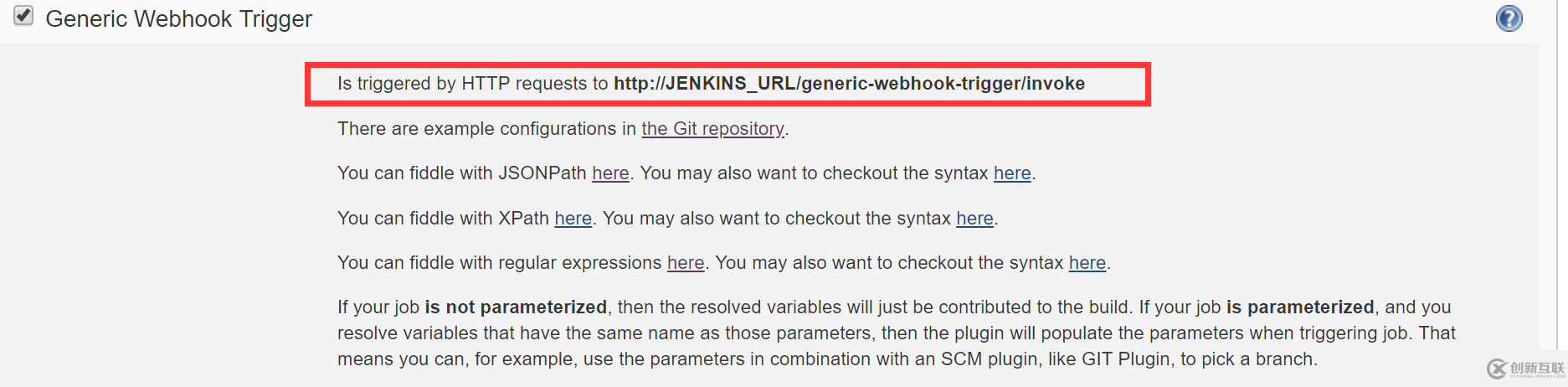Open the regular expressions syntax "here" link
This screenshot has width=1568, height=387.
click(x=1087, y=263)
